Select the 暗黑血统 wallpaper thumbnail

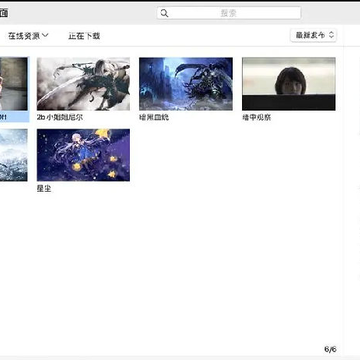(x=186, y=84)
